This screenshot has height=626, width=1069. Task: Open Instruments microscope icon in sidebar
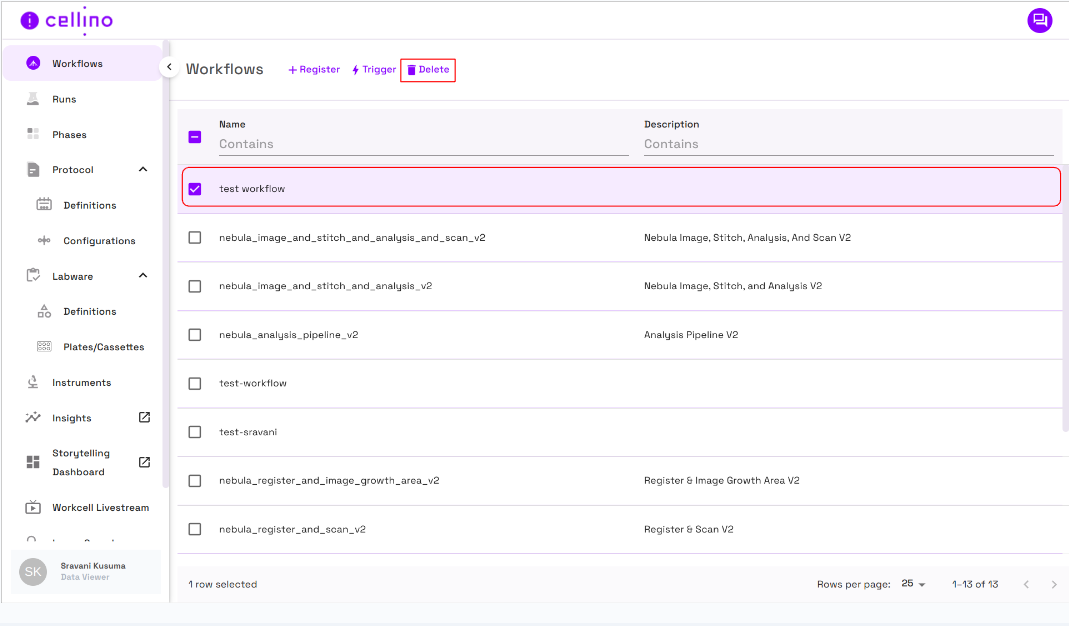[33, 383]
